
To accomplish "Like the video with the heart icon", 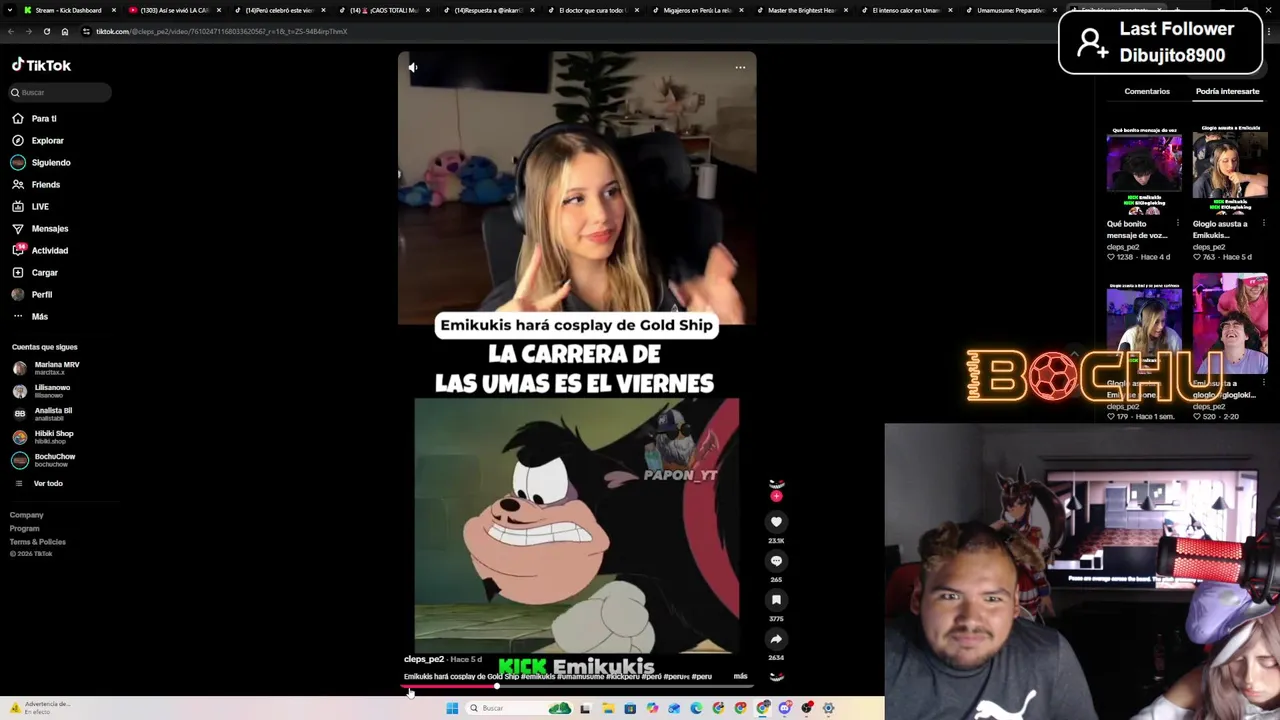I will pos(776,522).
